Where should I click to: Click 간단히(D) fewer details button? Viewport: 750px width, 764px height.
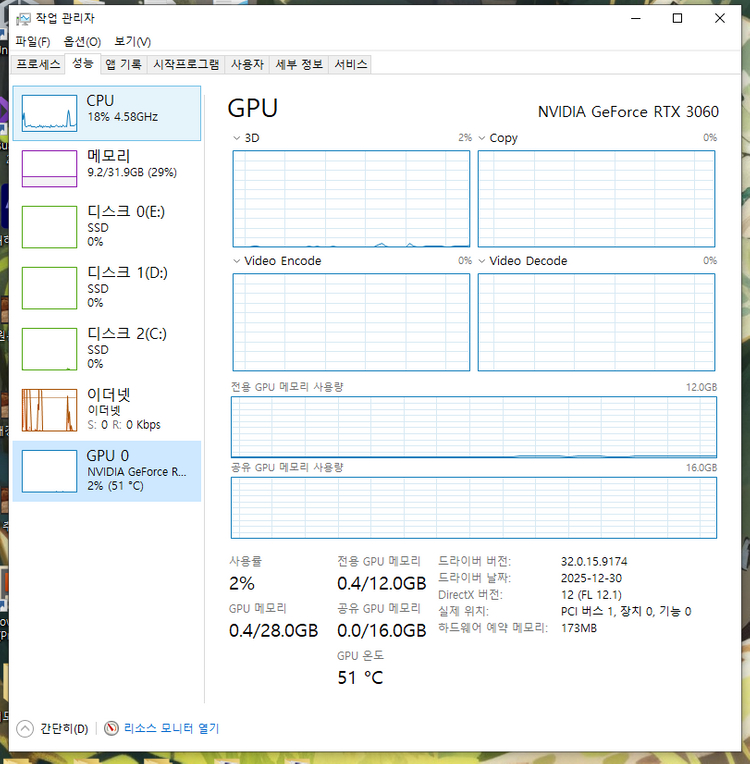pos(64,728)
